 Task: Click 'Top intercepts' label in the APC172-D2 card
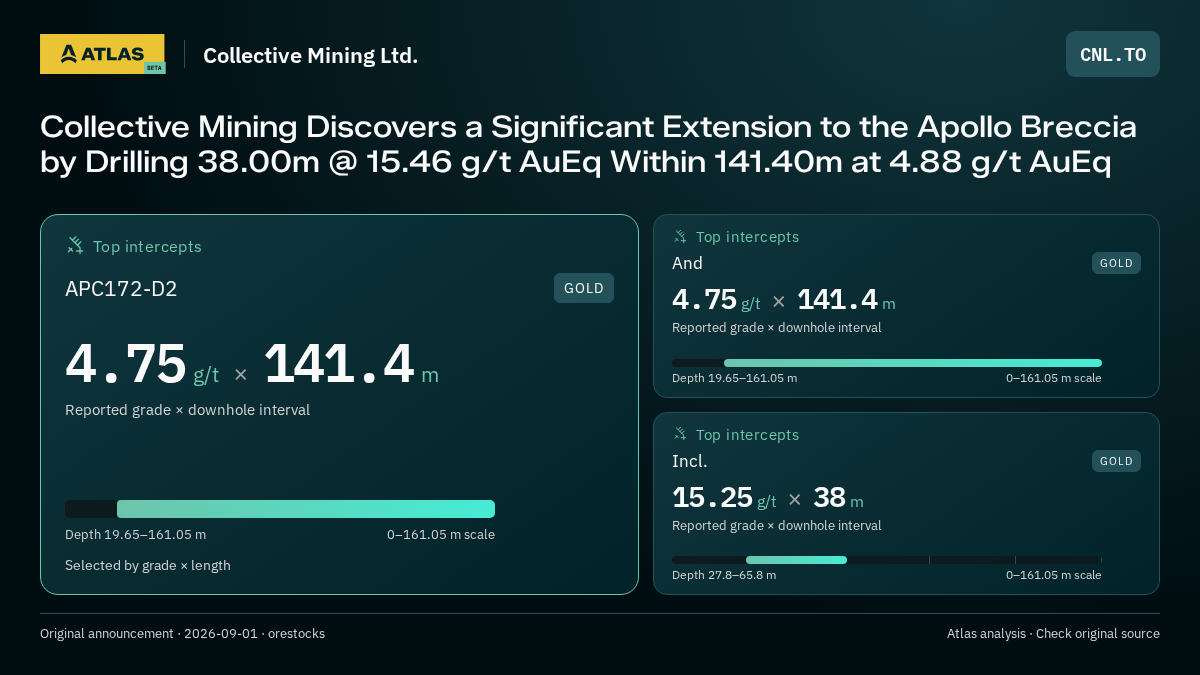pos(147,246)
